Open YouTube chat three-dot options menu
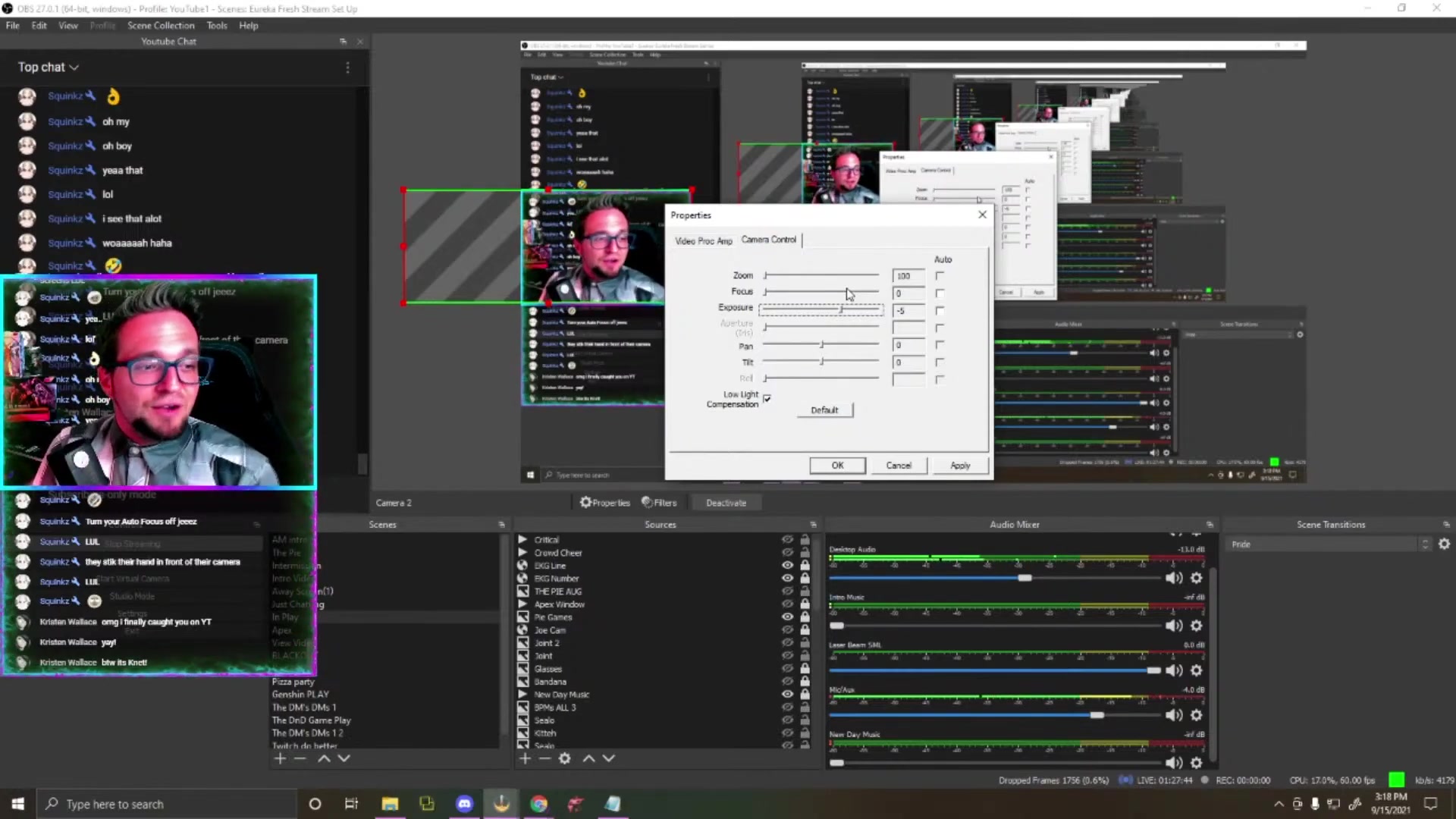The image size is (1456, 819). coord(347,67)
